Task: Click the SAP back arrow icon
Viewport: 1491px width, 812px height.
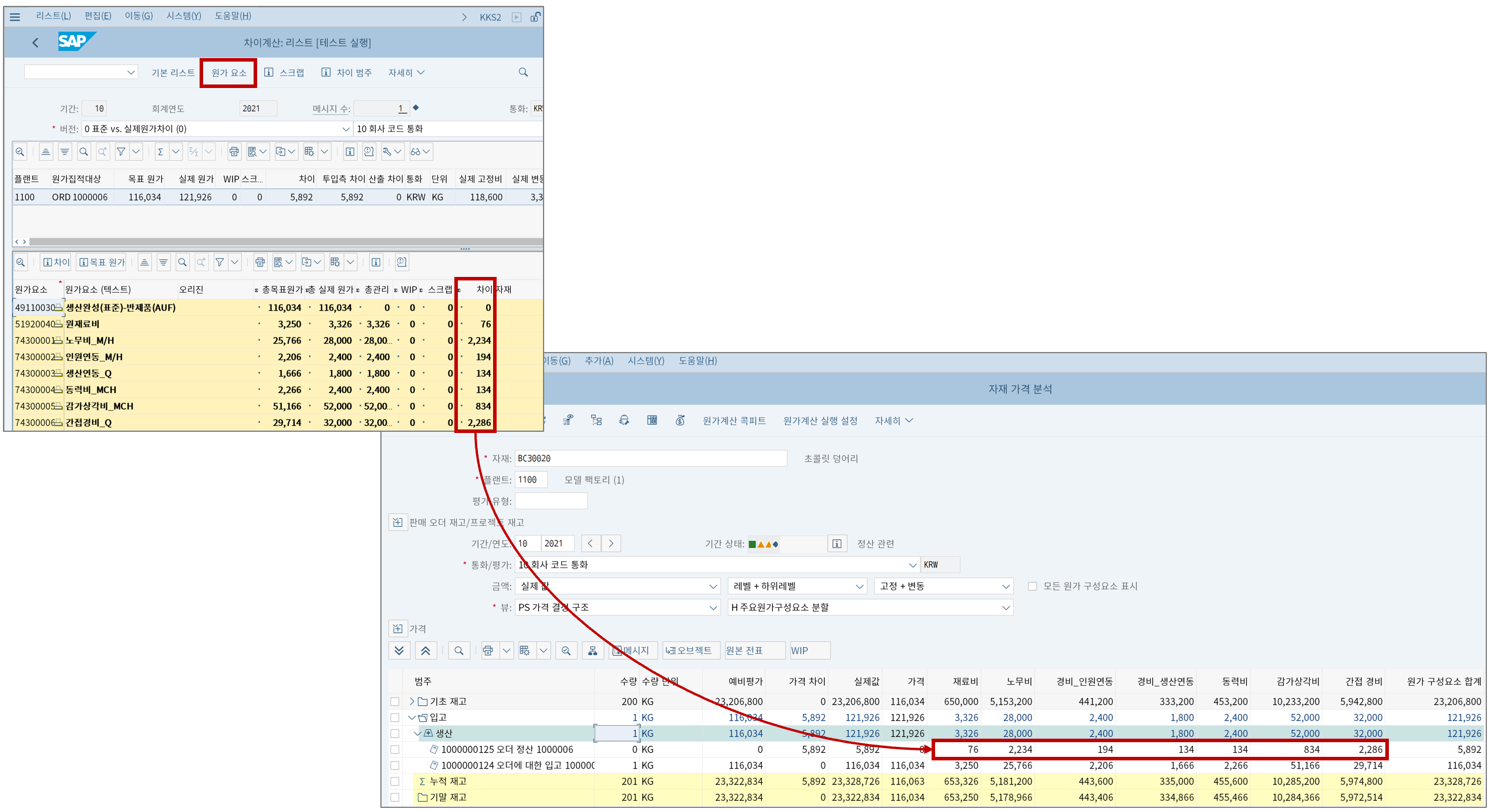Action: (x=35, y=43)
